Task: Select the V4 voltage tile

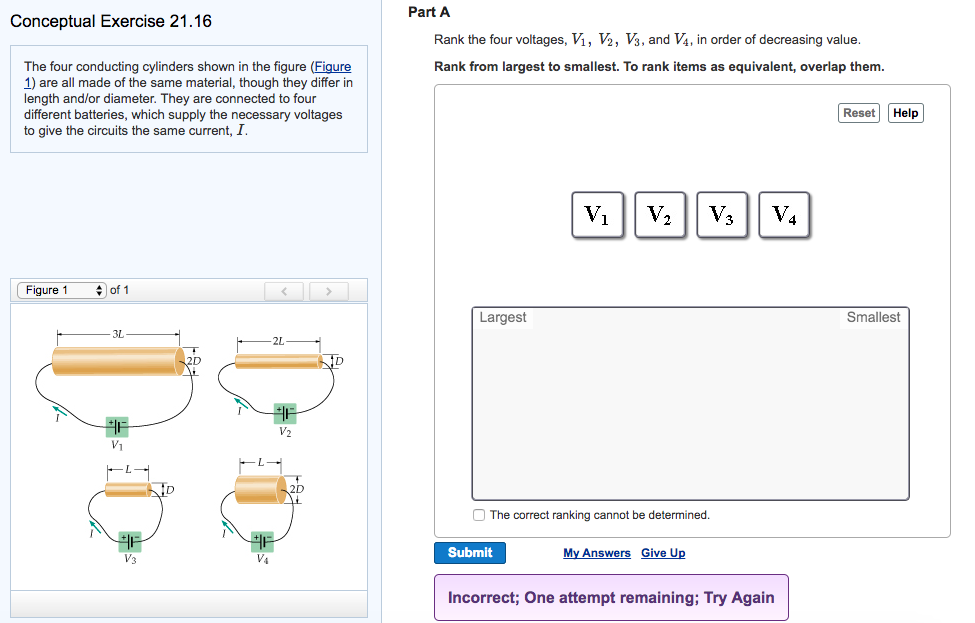Action: coord(784,214)
